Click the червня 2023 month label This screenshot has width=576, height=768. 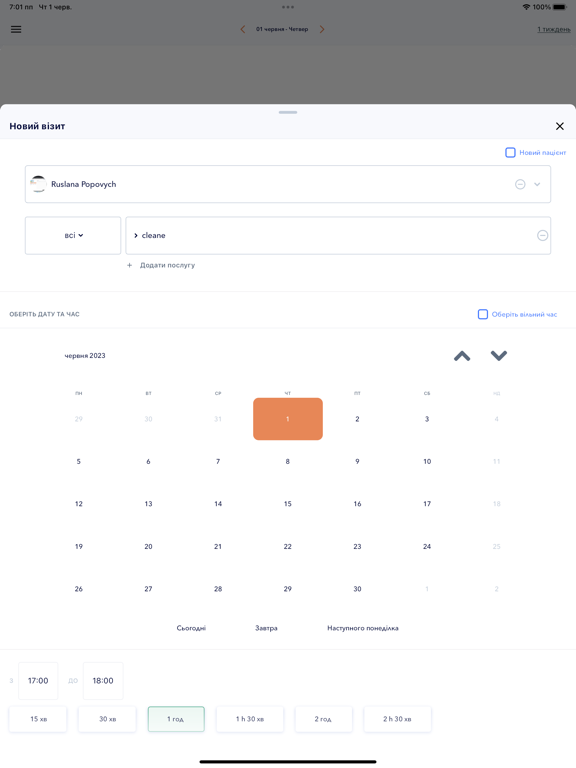(85, 356)
